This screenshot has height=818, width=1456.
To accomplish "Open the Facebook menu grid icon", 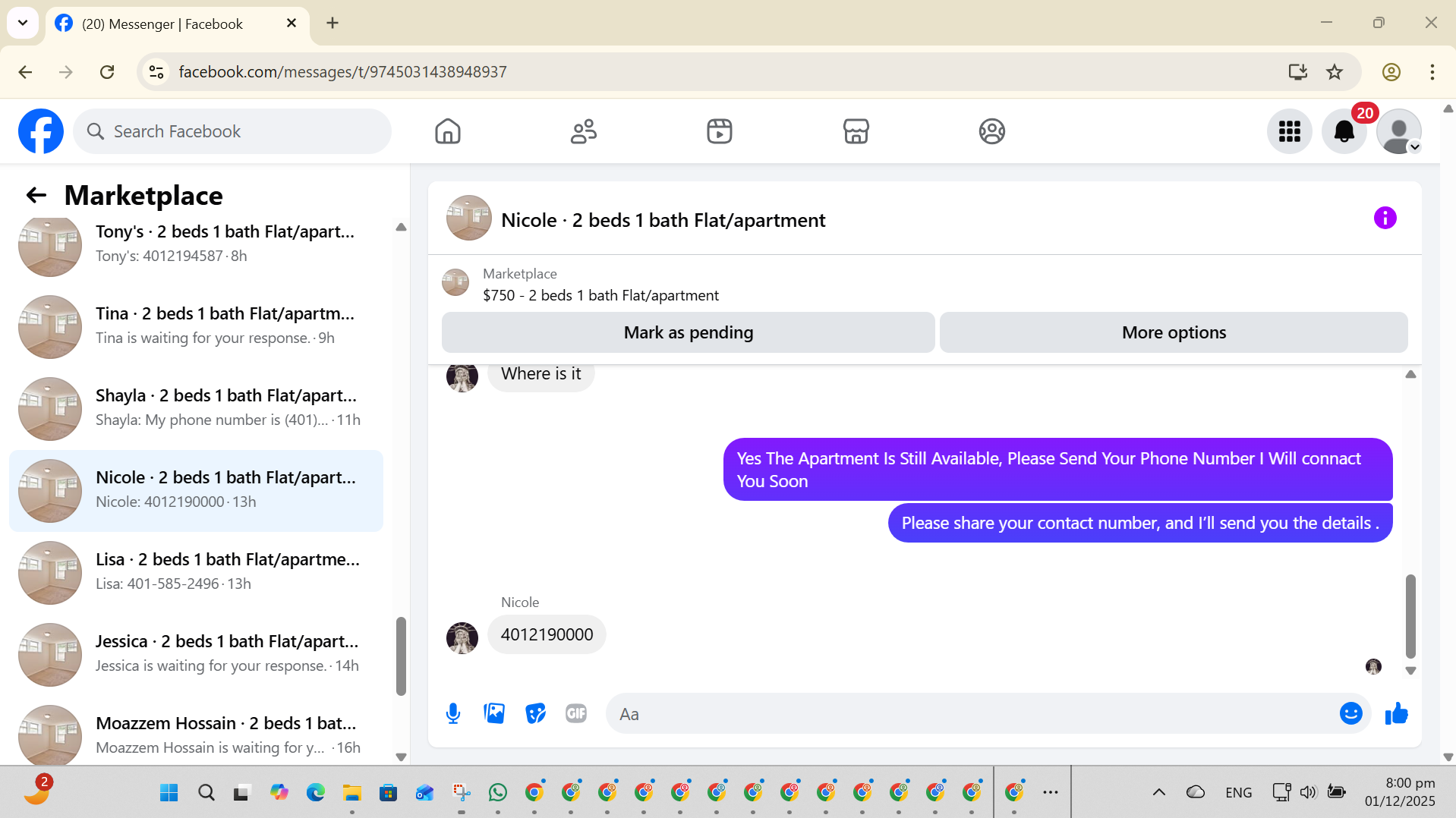I will click(x=1289, y=131).
